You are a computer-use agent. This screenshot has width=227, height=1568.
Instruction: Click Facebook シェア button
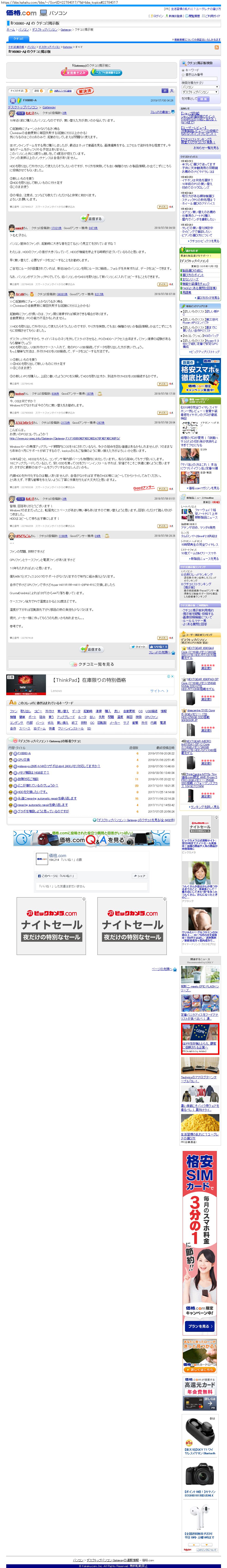(x=140, y=876)
